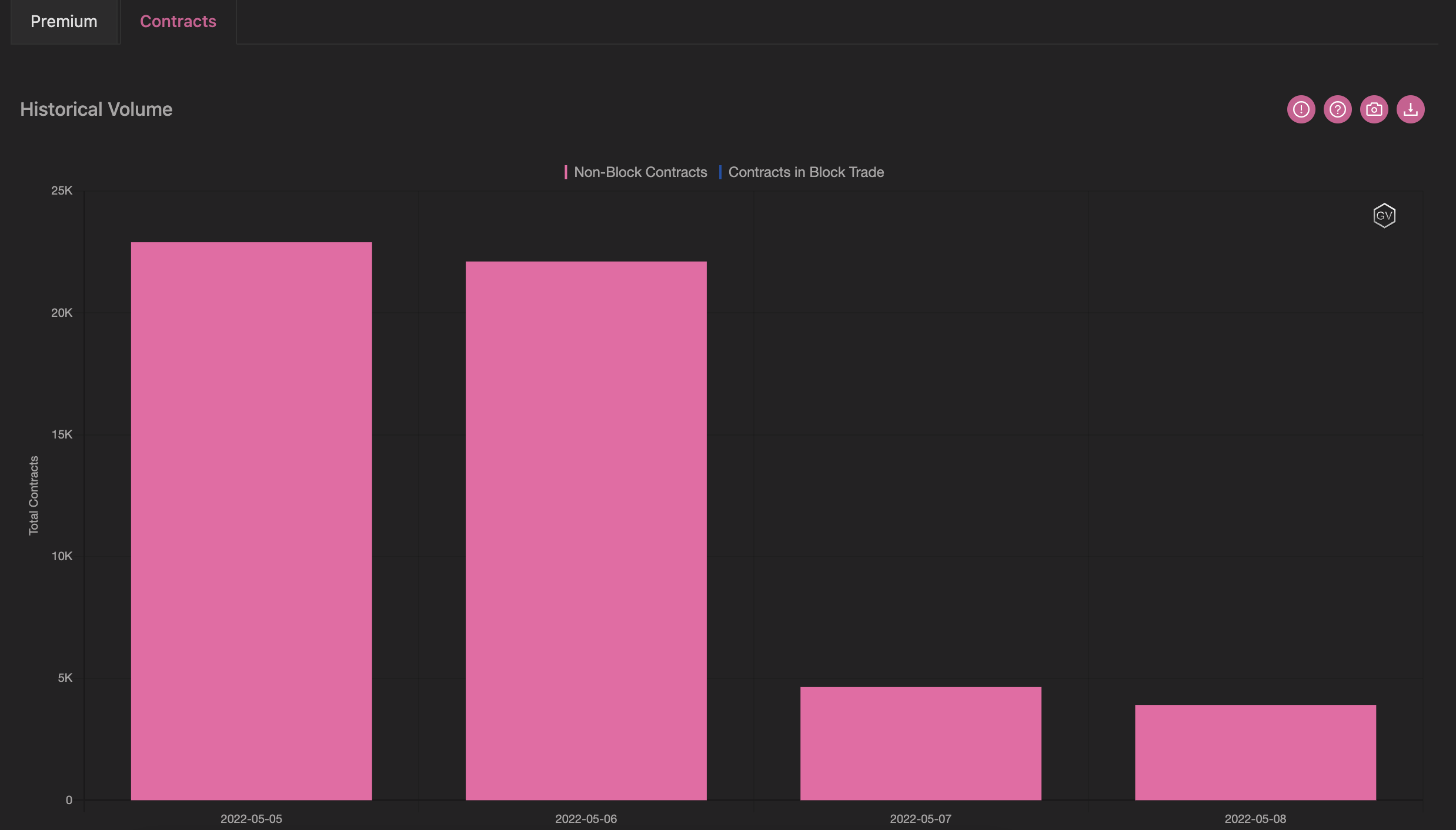
Task: Click the help question mark icon
Action: coord(1337,109)
